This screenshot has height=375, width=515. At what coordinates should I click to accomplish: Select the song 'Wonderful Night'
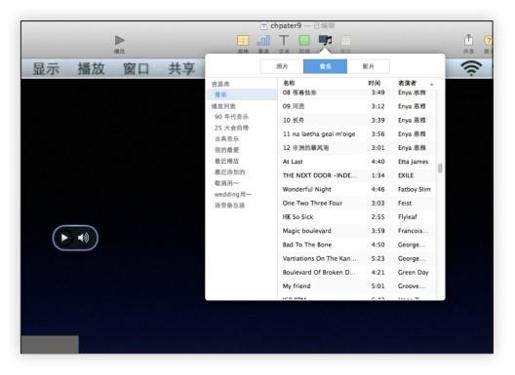[358, 189]
